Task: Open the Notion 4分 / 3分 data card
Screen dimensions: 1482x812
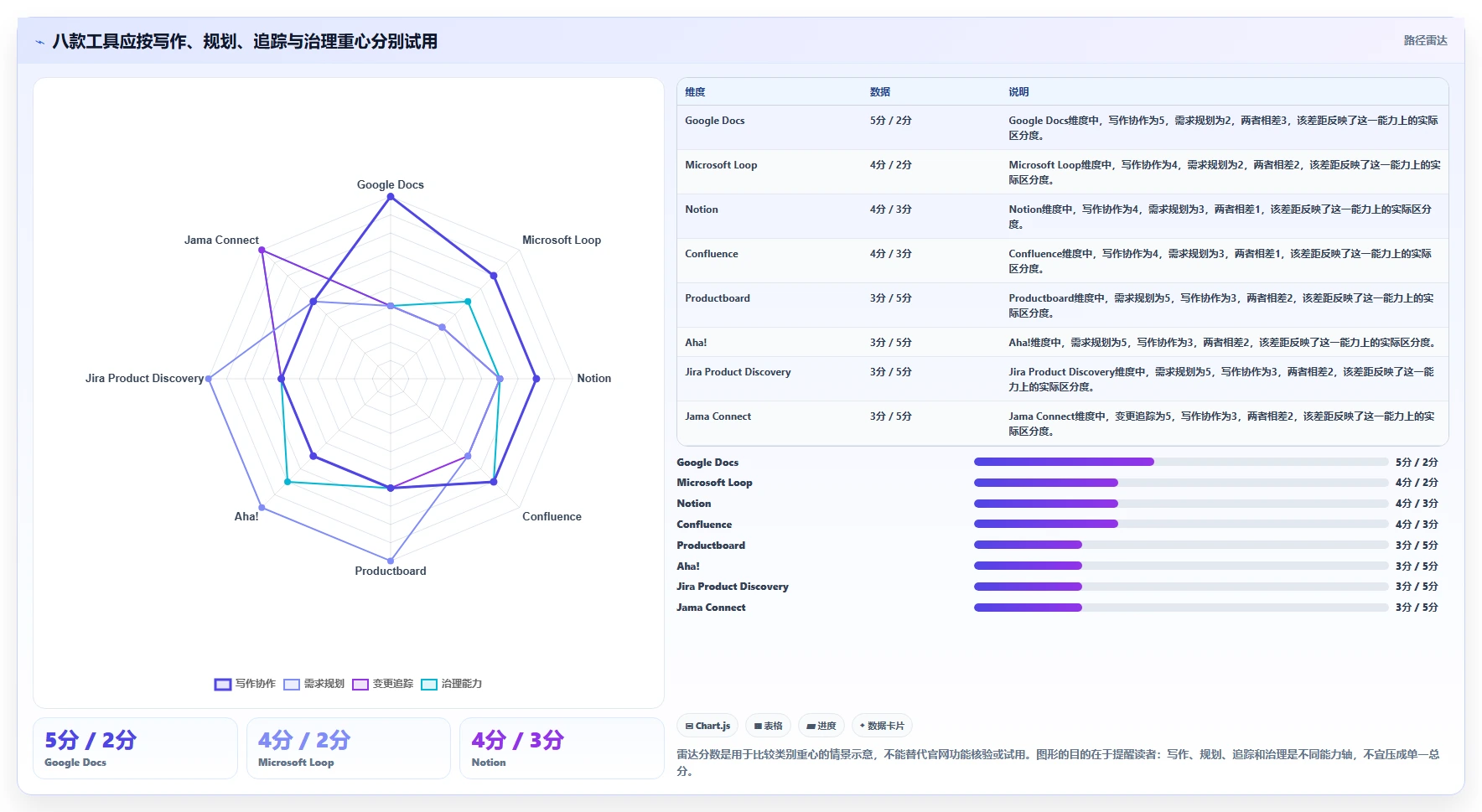Action: tap(562, 748)
